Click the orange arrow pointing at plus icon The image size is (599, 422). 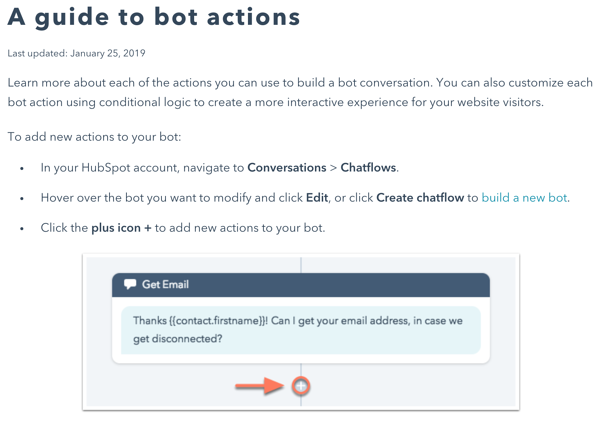259,386
